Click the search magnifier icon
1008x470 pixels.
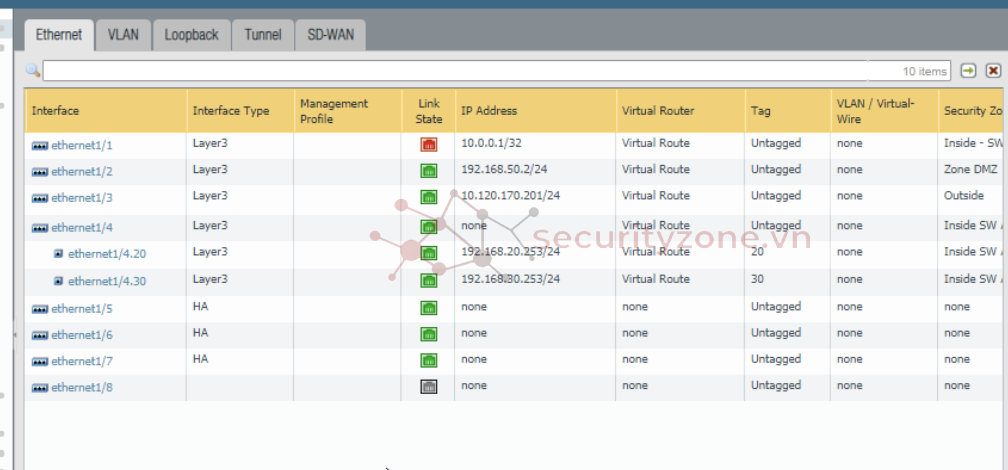(x=33, y=71)
